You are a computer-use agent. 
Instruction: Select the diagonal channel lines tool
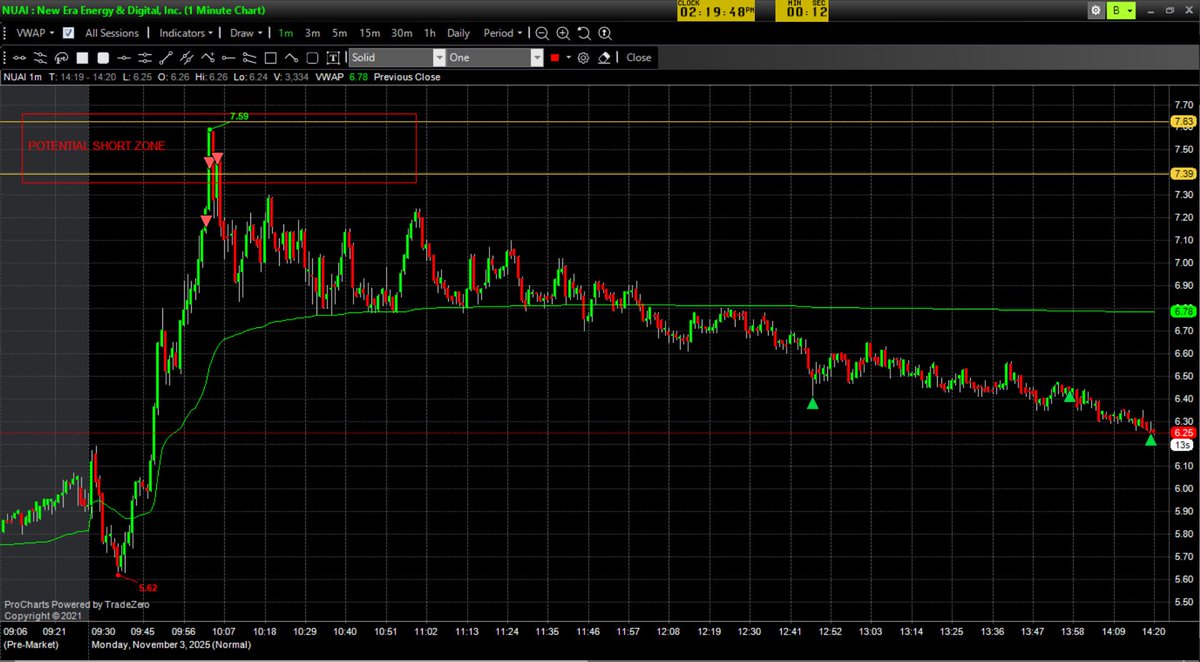(x=187, y=58)
